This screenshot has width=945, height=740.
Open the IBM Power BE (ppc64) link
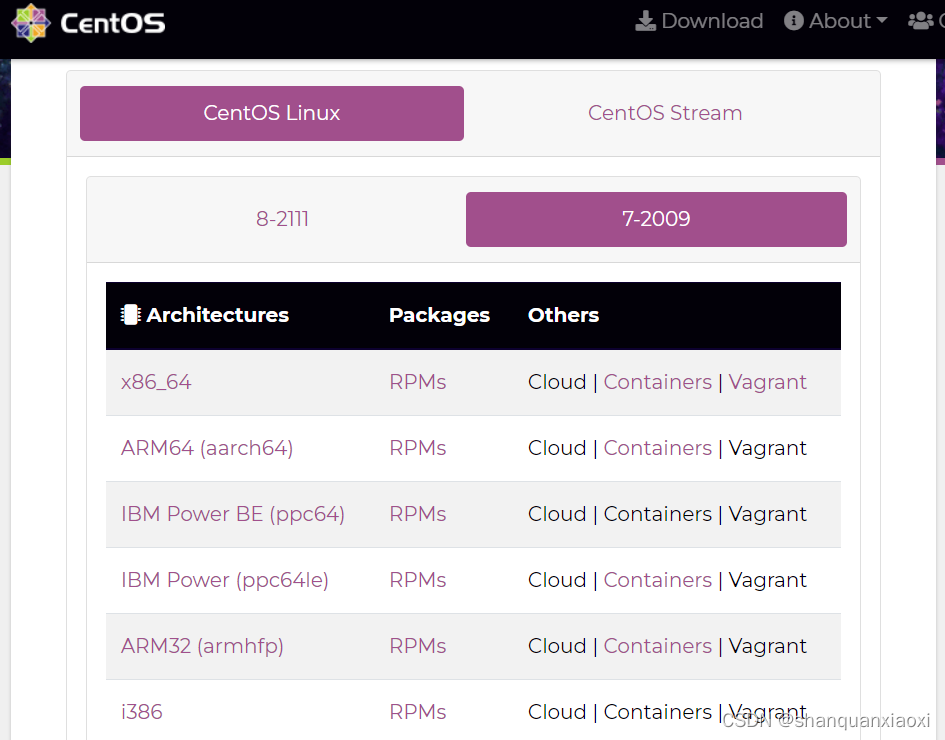click(x=233, y=514)
